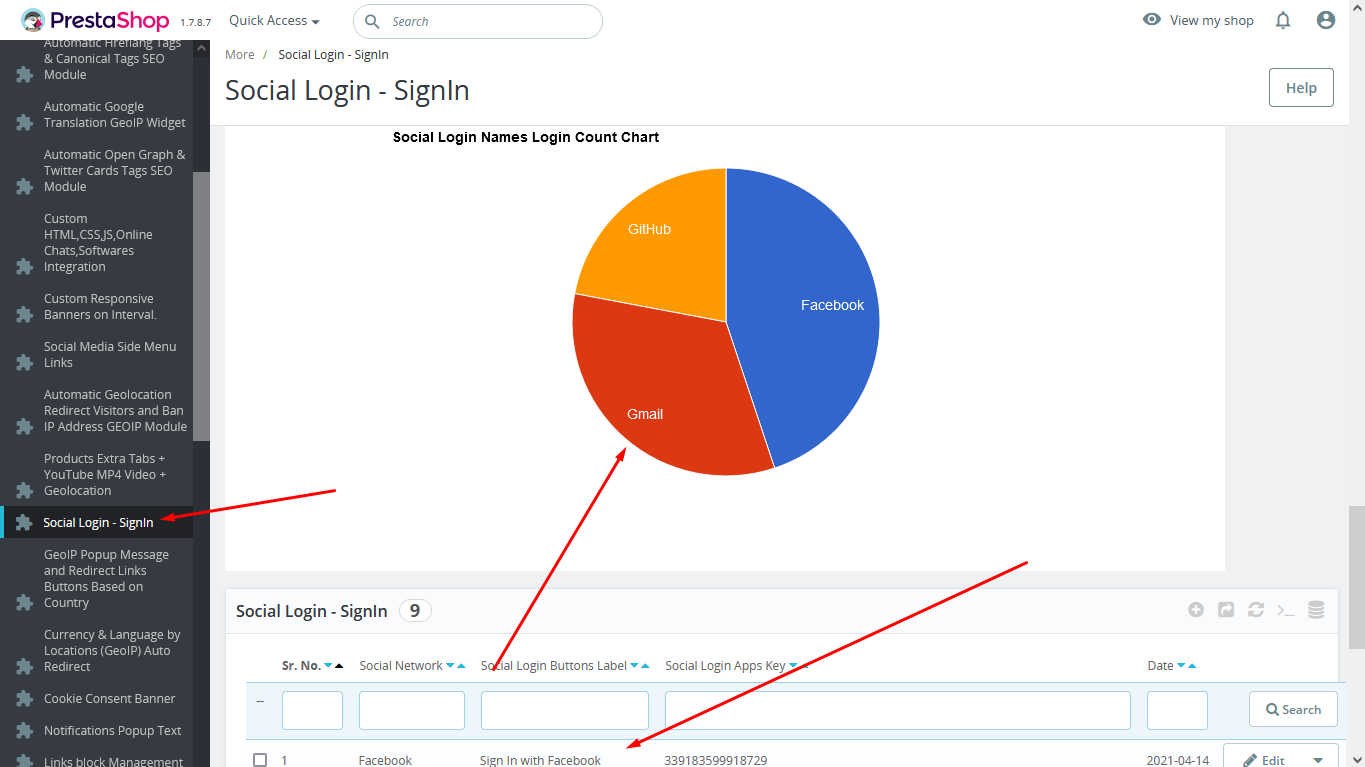Viewport: 1365px width, 767px height.
Task: Click the Export to SQL Manager database icon
Action: pyautogui.click(x=1316, y=610)
